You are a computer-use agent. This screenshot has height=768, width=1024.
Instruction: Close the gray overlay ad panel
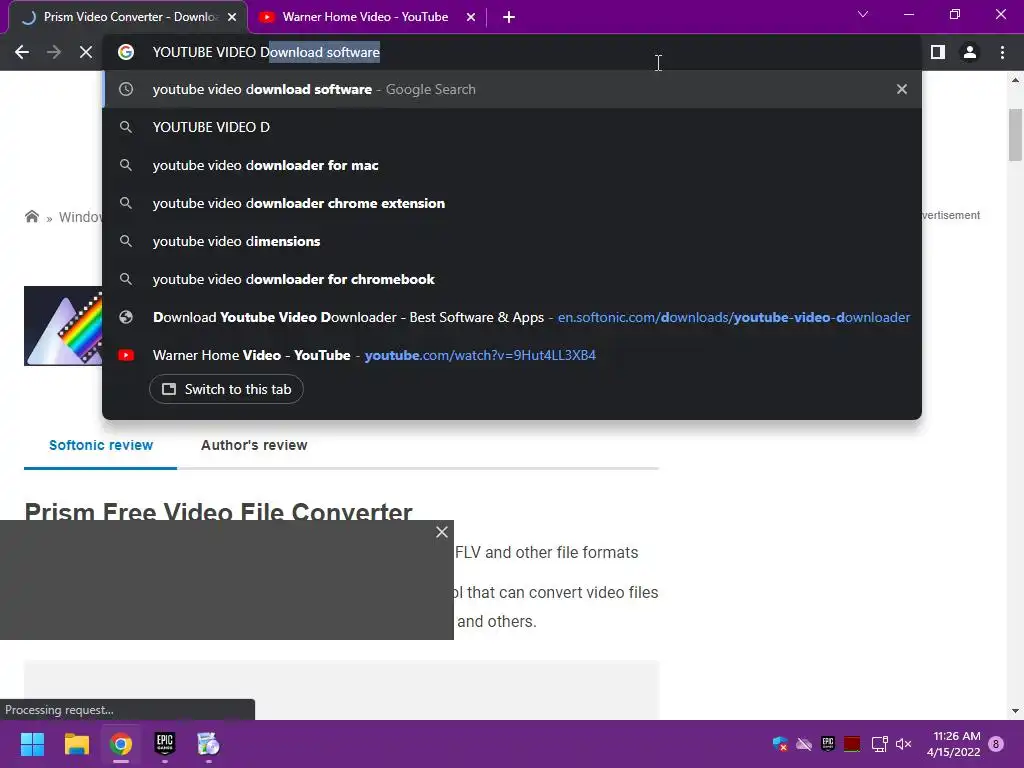coord(442,532)
